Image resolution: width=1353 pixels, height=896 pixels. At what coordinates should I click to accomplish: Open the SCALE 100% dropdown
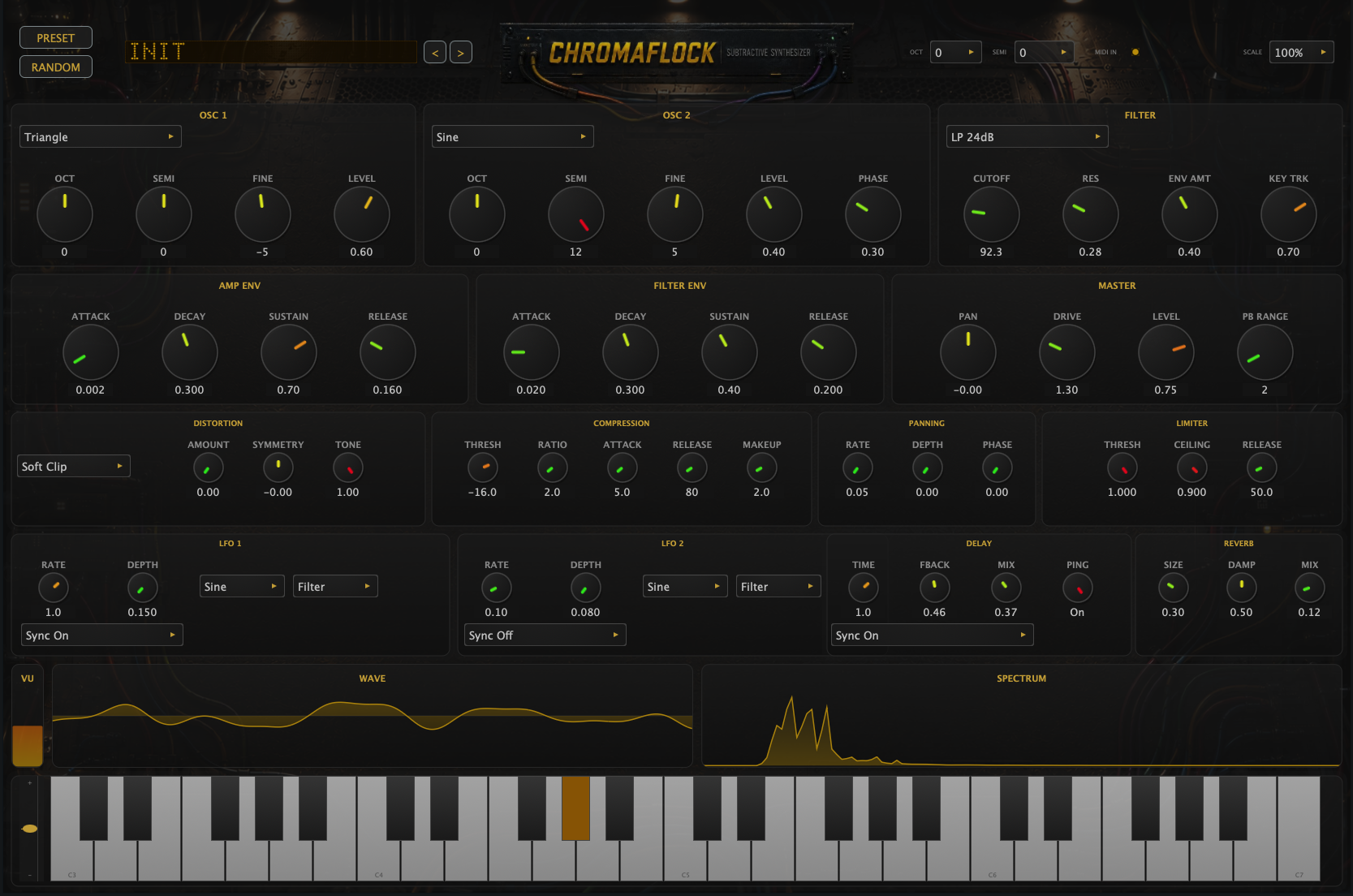pyautogui.click(x=1301, y=52)
